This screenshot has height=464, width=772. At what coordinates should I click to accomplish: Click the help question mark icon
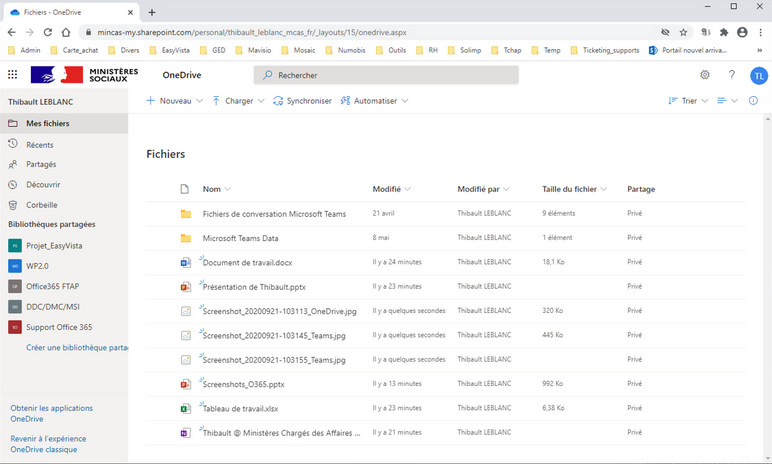point(731,75)
